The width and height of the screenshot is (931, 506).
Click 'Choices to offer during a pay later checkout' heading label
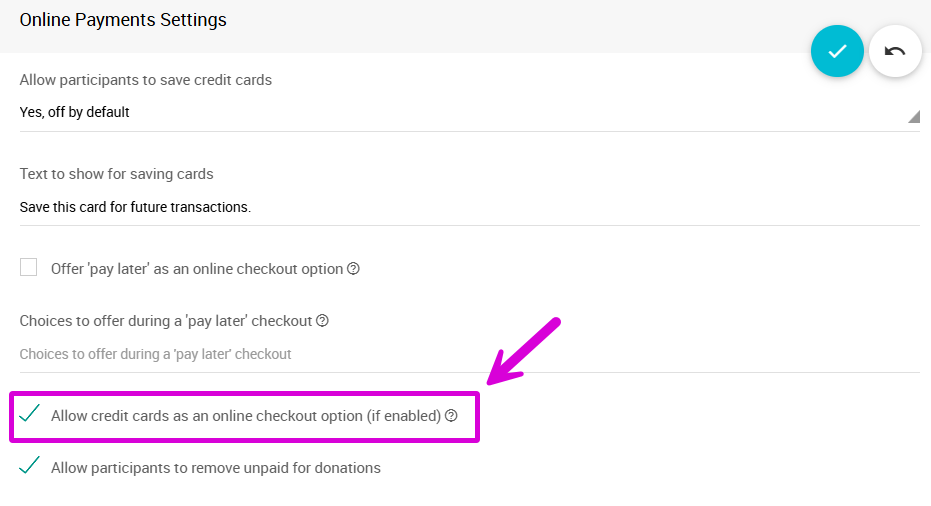[x=166, y=321]
